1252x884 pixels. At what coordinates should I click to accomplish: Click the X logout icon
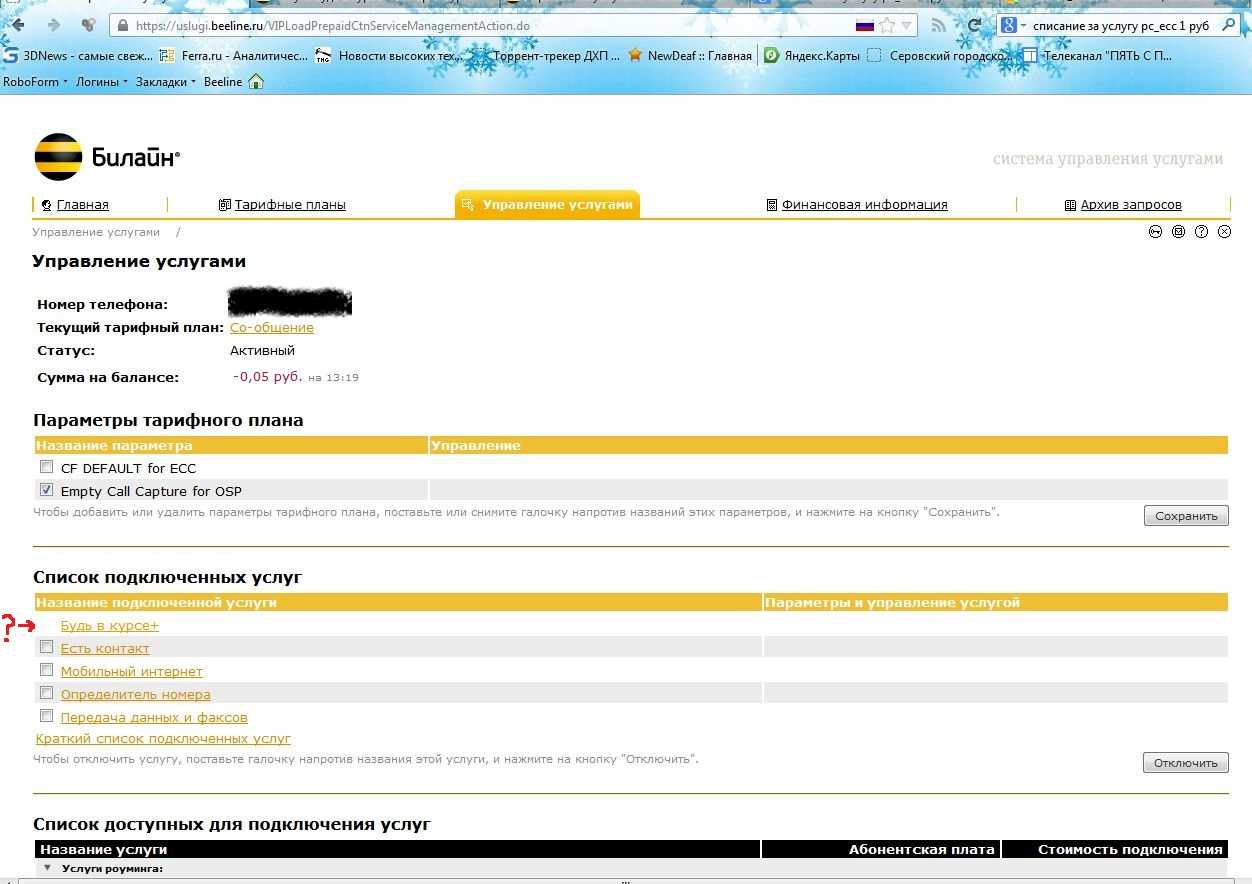pyautogui.click(x=1224, y=232)
